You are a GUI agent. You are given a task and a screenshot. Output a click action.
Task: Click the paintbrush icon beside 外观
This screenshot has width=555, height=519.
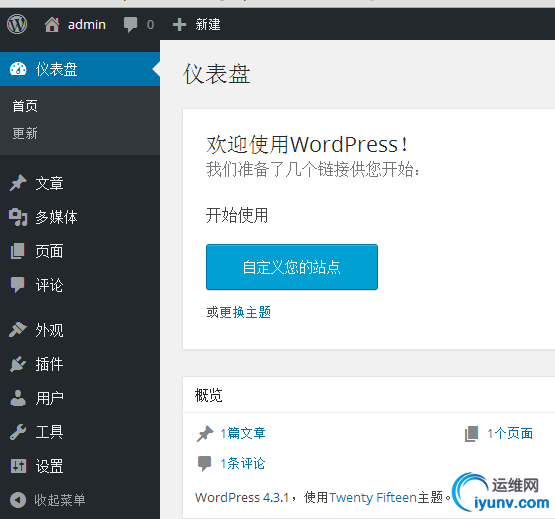click(18, 330)
